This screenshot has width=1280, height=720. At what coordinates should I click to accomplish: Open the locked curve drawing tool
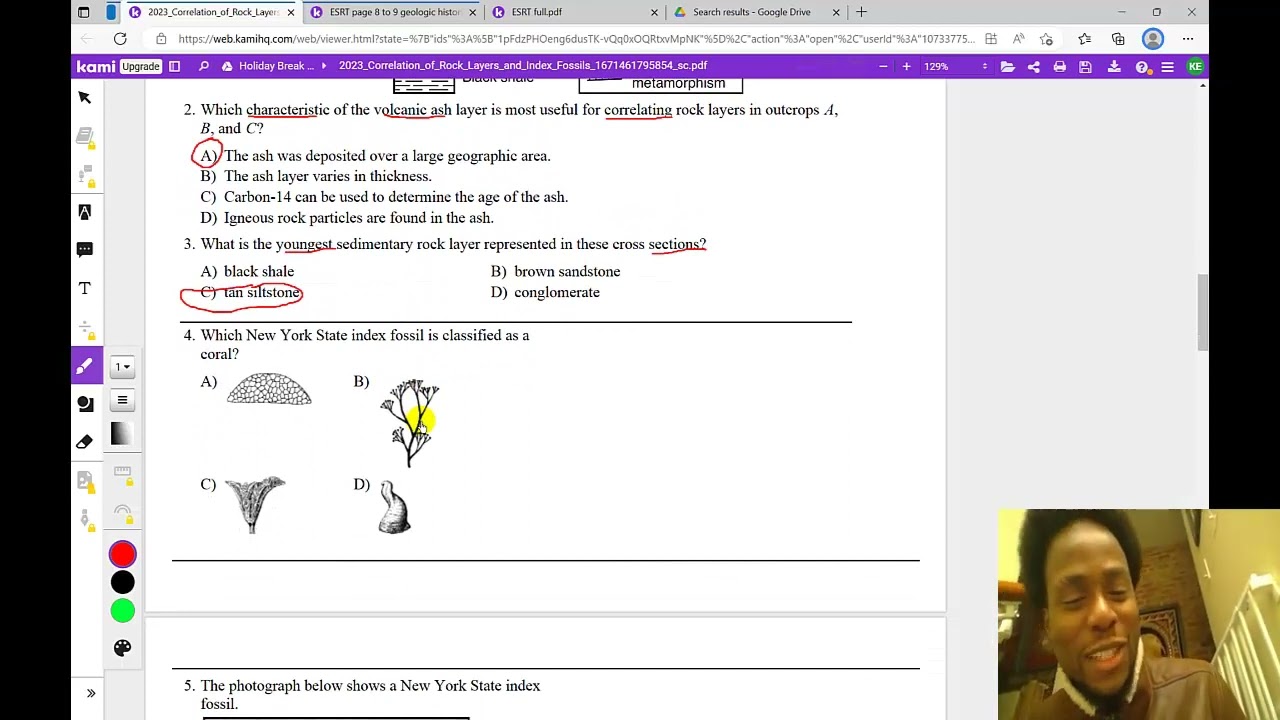pyautogui.click(x=122, y=514)
